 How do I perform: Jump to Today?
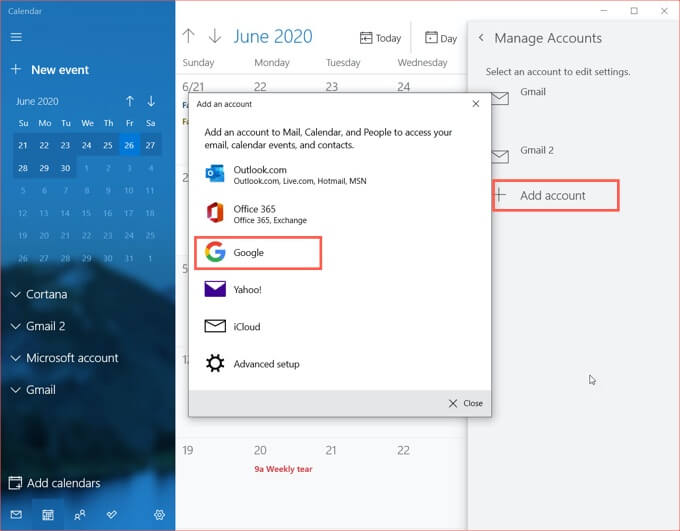pos(380,38)
